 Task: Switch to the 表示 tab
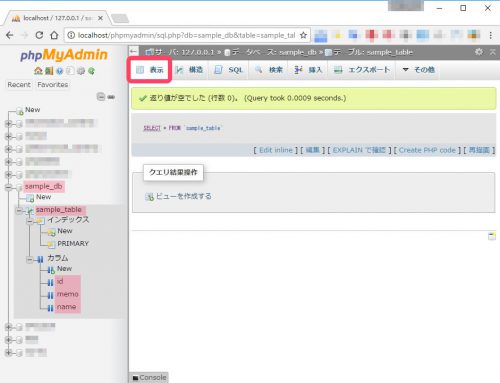[x=150, y=70]
